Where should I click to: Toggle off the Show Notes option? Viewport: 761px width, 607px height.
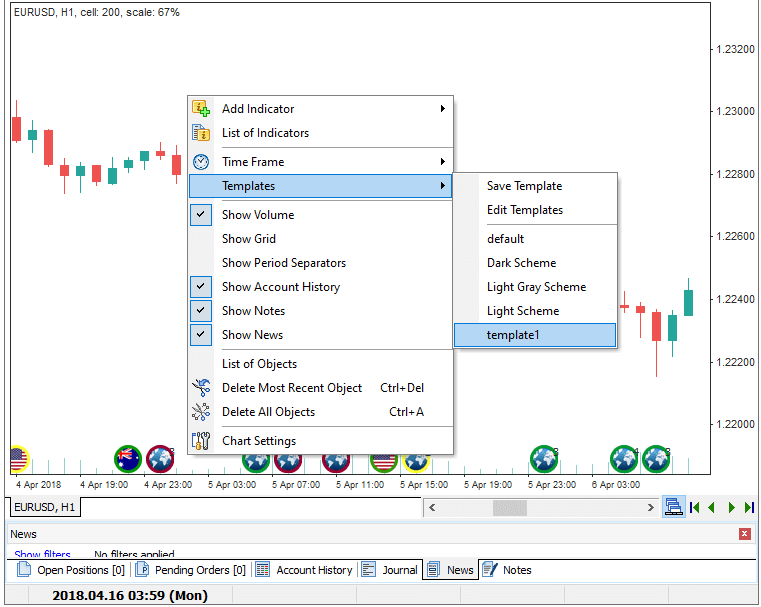(201, 311)
